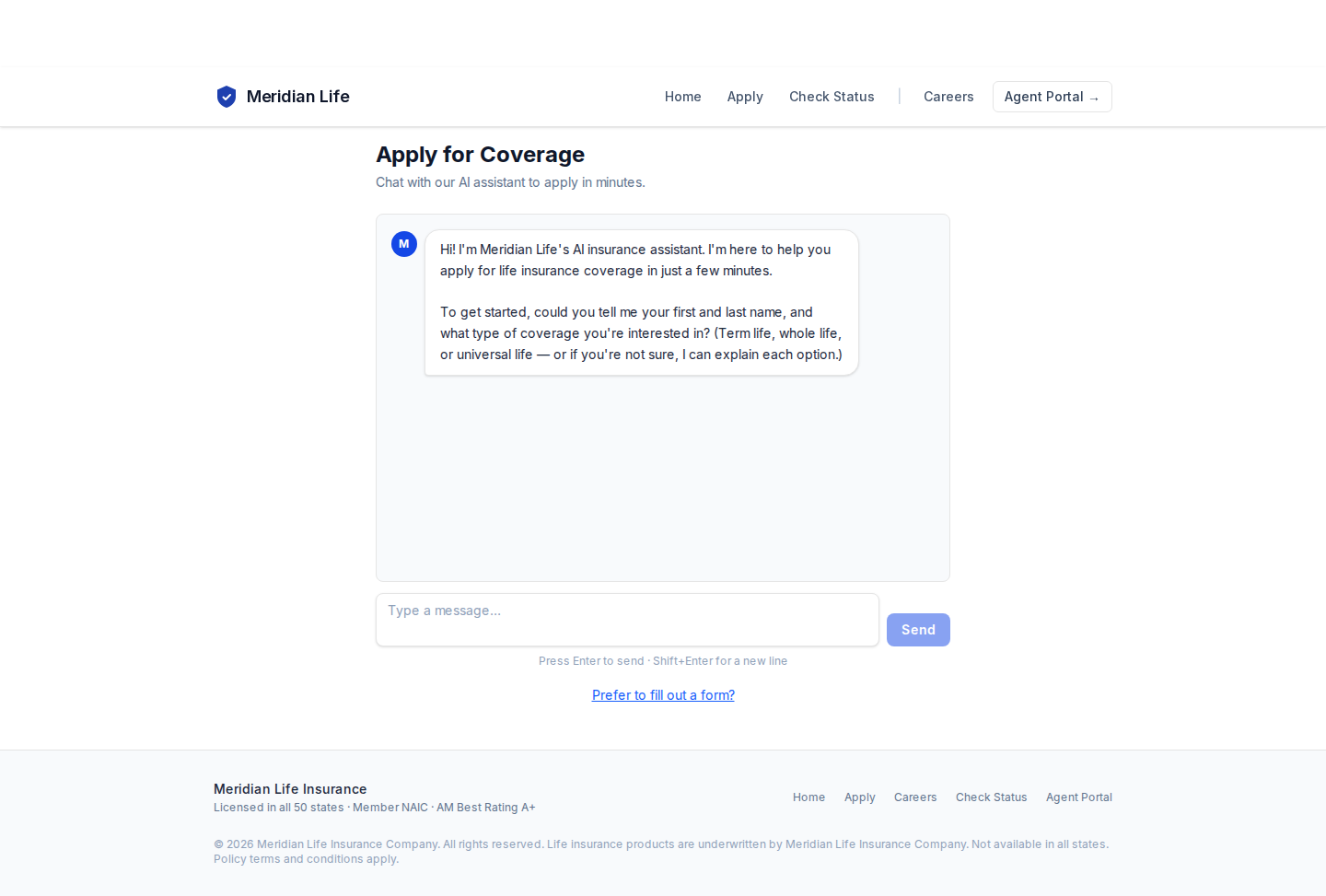Click the Apply for Coverage heading

(x=480, y=155)
